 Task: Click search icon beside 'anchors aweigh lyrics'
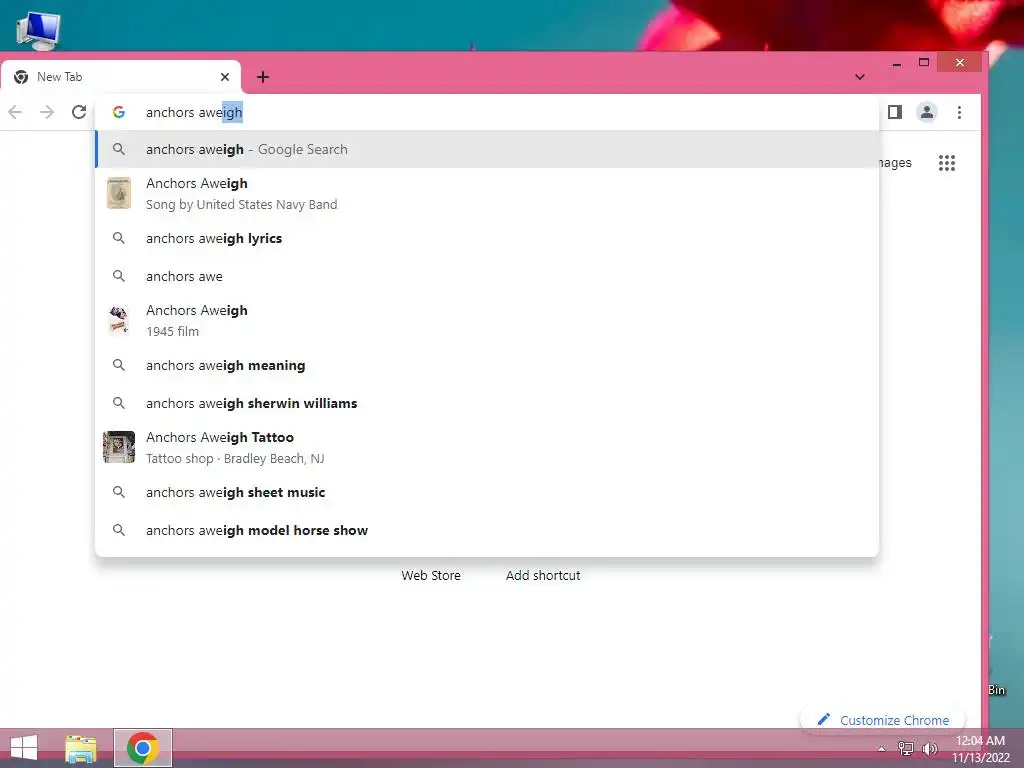[119, 238]
